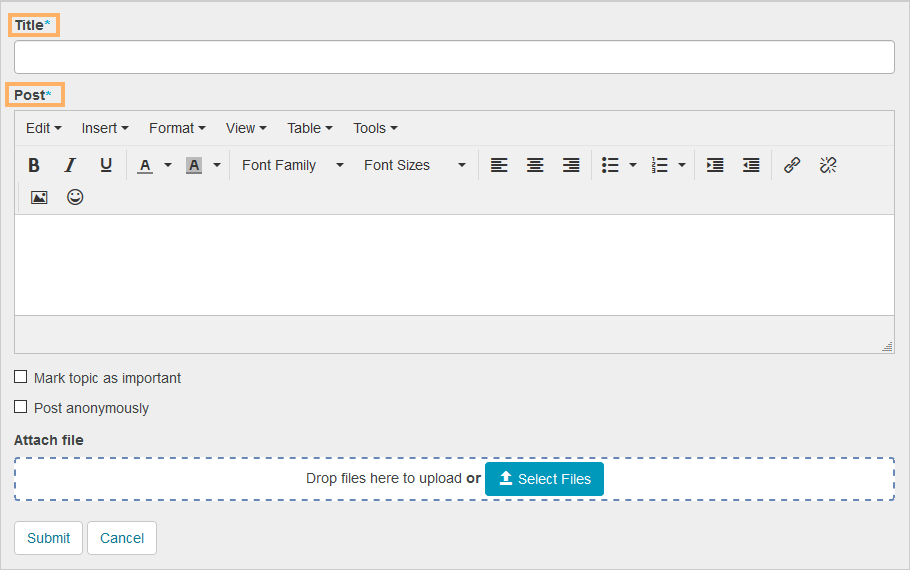Enable the Post anonymously checkbox
Viewport: 910px width, 570px height.
click(21, 407)
